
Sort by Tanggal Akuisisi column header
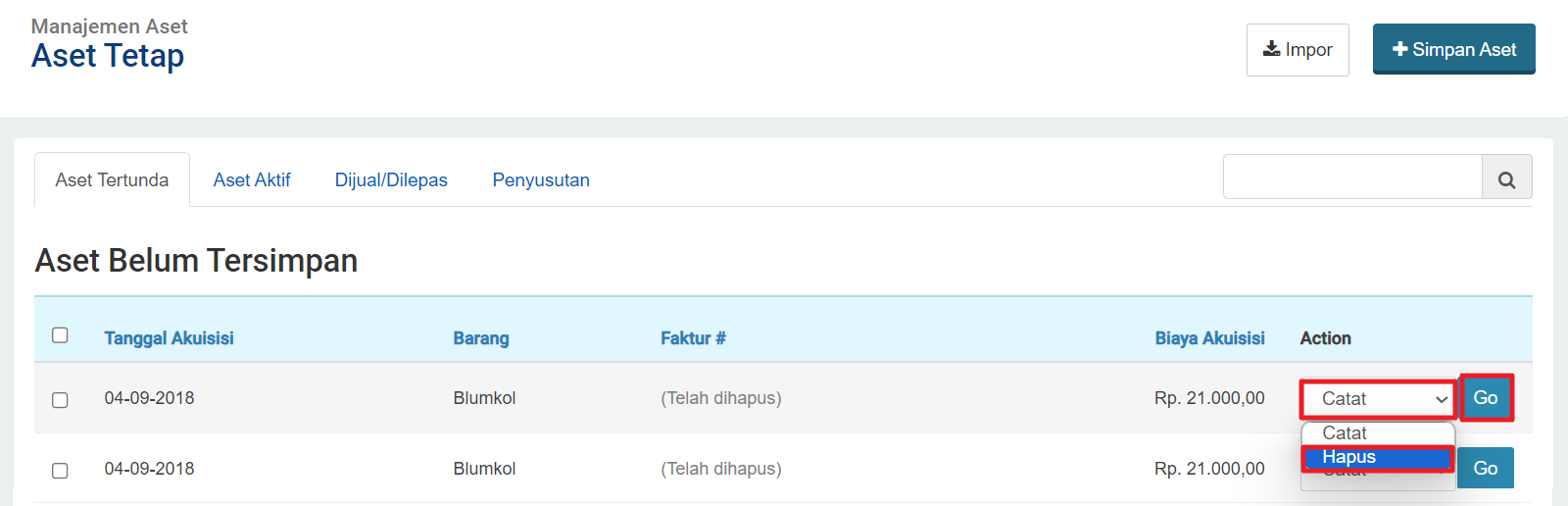click(169, 338)
